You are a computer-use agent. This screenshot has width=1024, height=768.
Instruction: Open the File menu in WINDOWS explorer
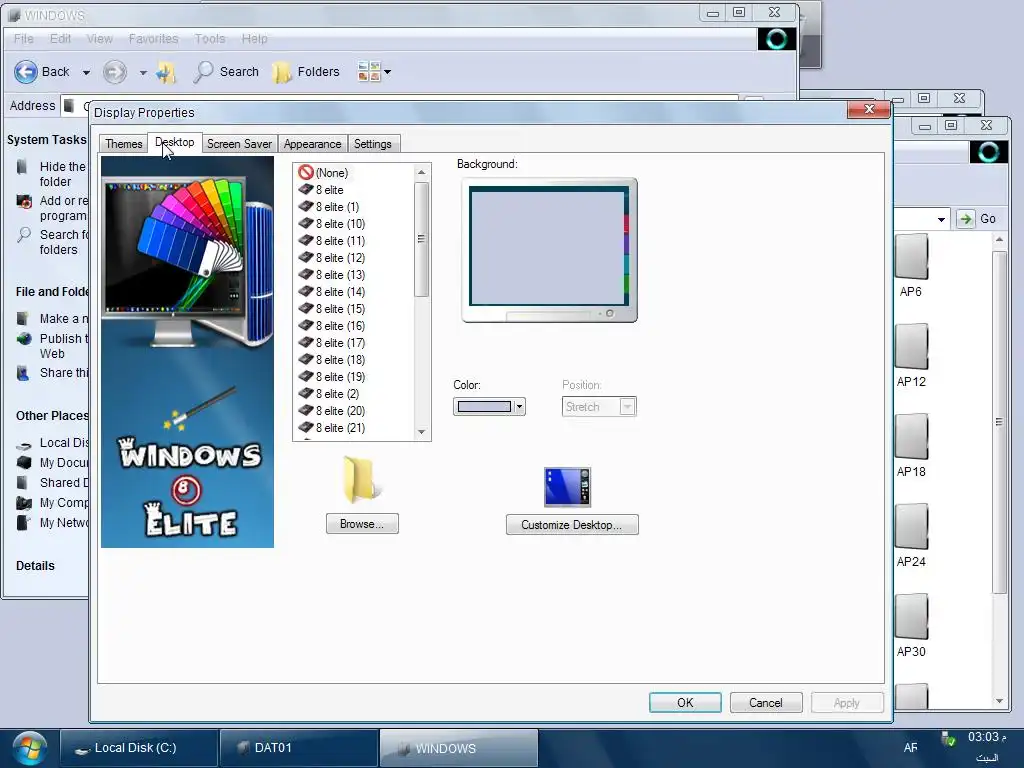[x=24, y=39]
